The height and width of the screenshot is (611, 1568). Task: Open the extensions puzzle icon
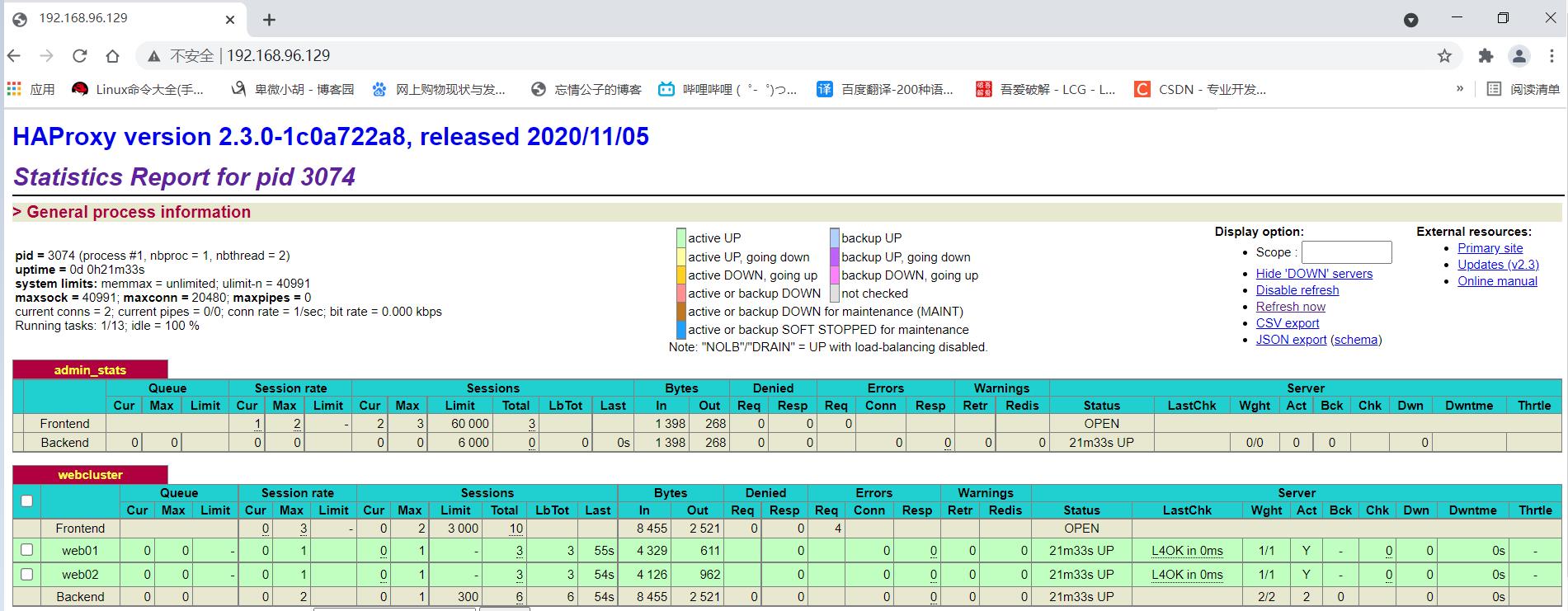pos(1486,55)
